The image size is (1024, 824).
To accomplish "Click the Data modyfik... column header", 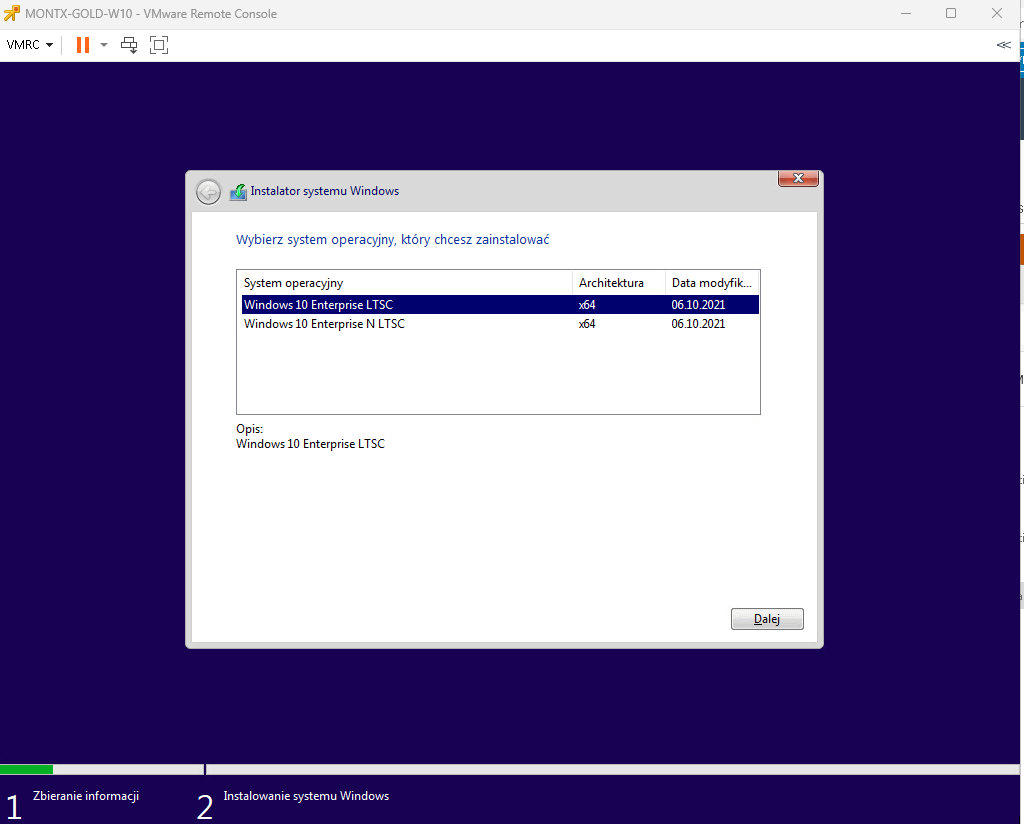I will (x=712, y=283).
